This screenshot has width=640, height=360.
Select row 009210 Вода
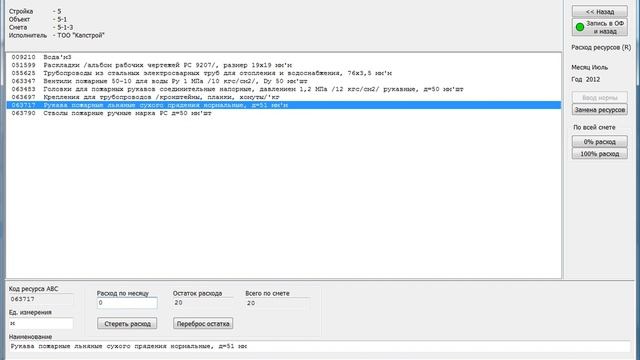[x=284, y=57]
